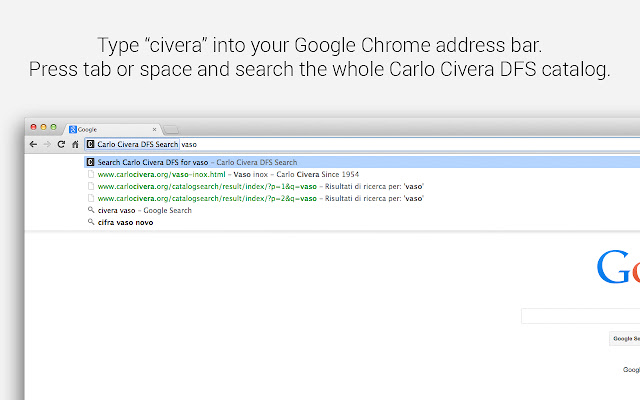Click the browser back arrow
640x400 pixels.
[x=33, y=144]
